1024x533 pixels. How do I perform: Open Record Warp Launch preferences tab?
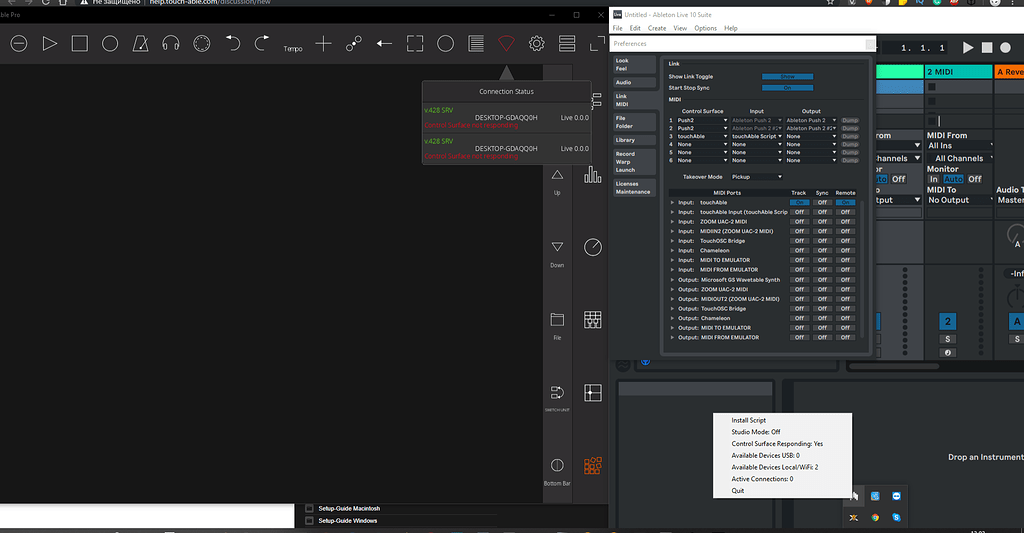click(x=634, y=162)
